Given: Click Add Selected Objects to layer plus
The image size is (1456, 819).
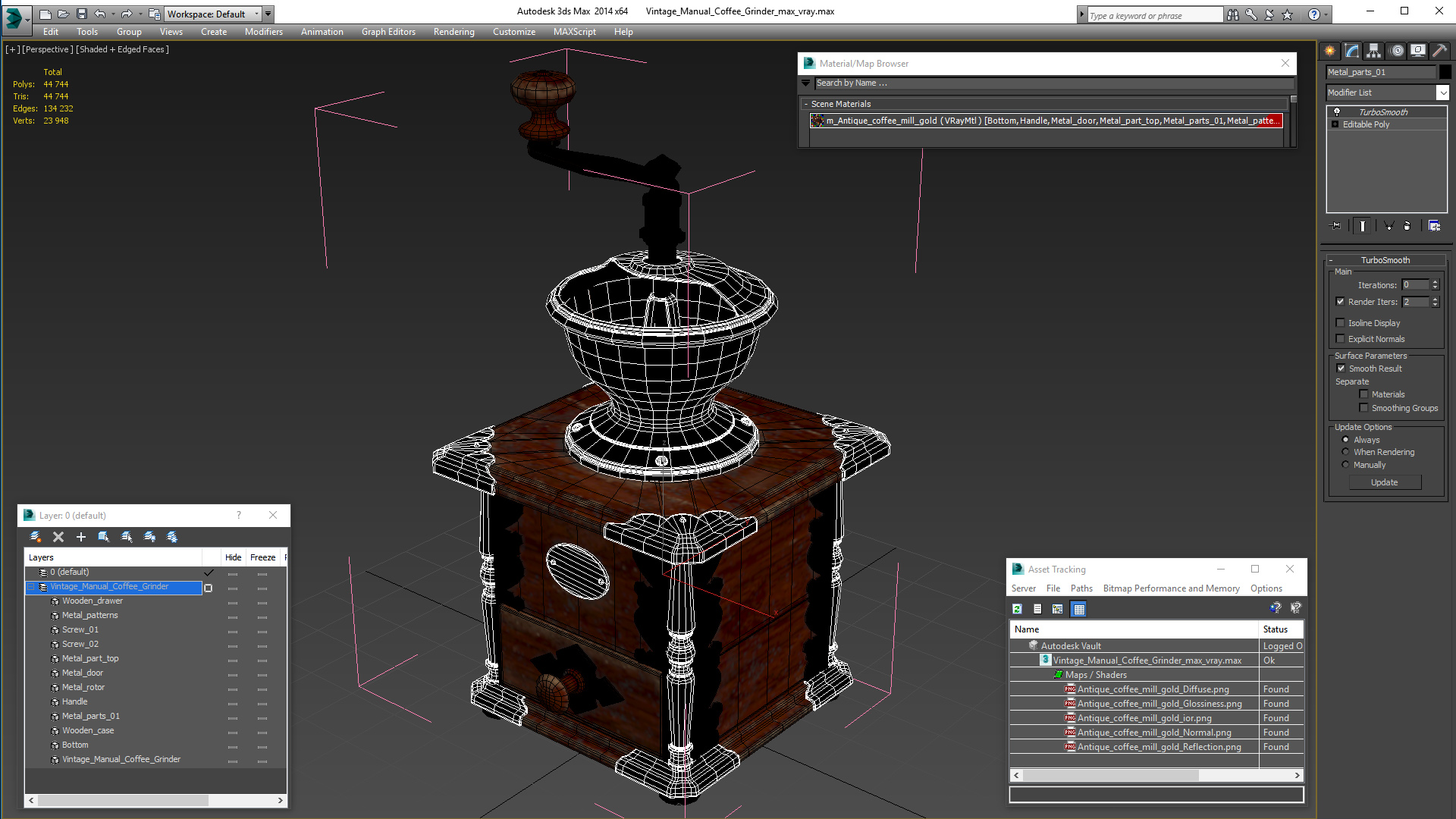Looking at the screenshot, I should (x=81, y=537).
